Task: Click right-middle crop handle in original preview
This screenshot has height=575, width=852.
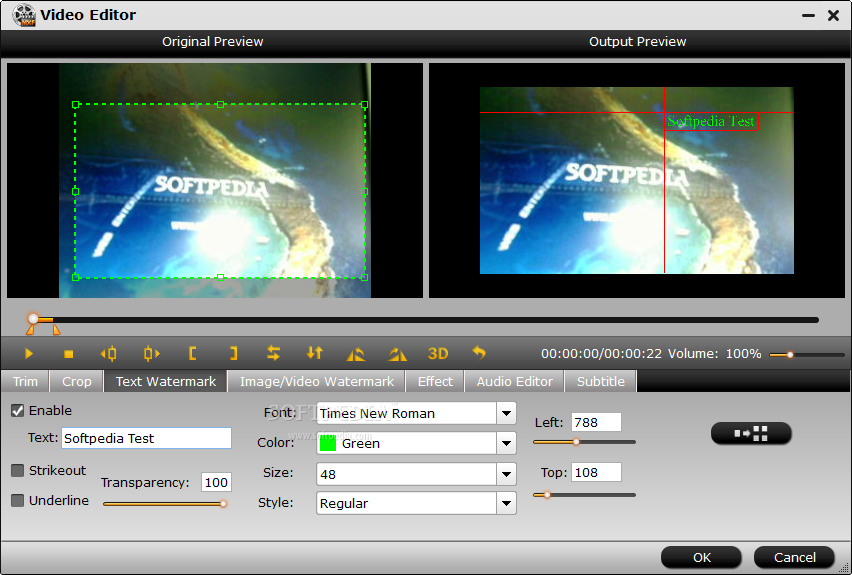Action: 365,191
